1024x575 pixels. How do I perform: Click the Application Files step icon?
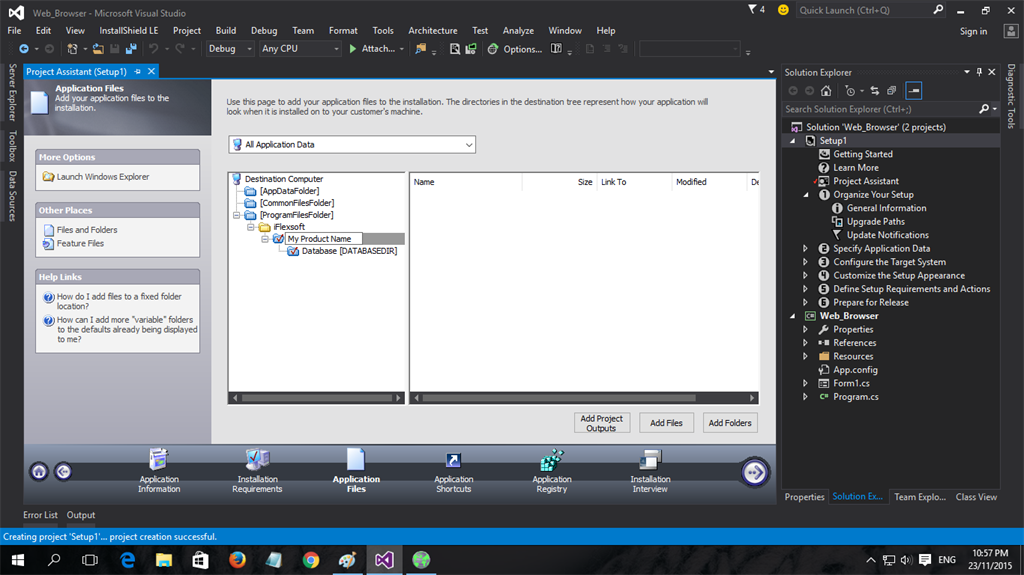point(356,459)
